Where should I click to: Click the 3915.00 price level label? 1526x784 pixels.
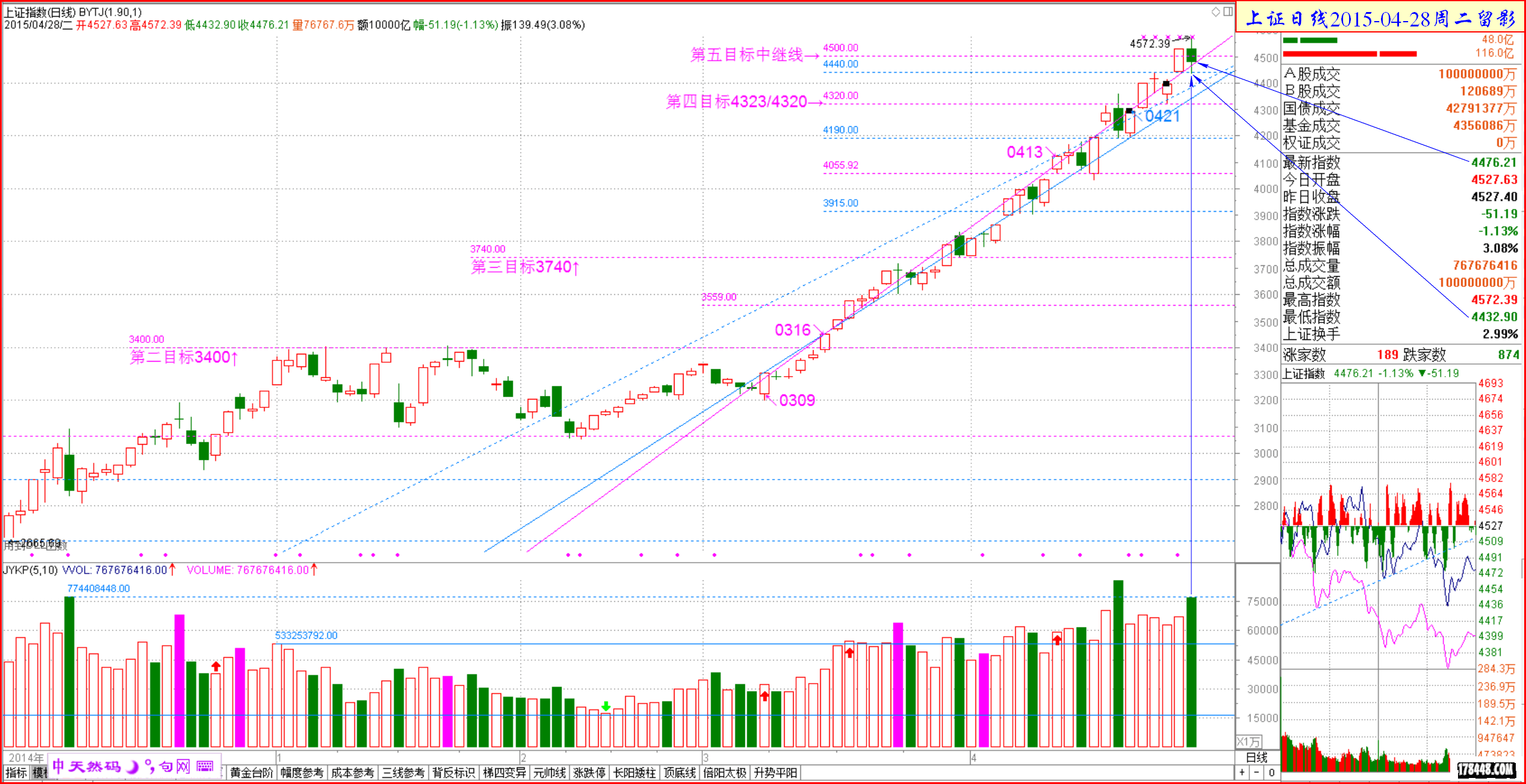pyautogui.click(x=841, y=203)
